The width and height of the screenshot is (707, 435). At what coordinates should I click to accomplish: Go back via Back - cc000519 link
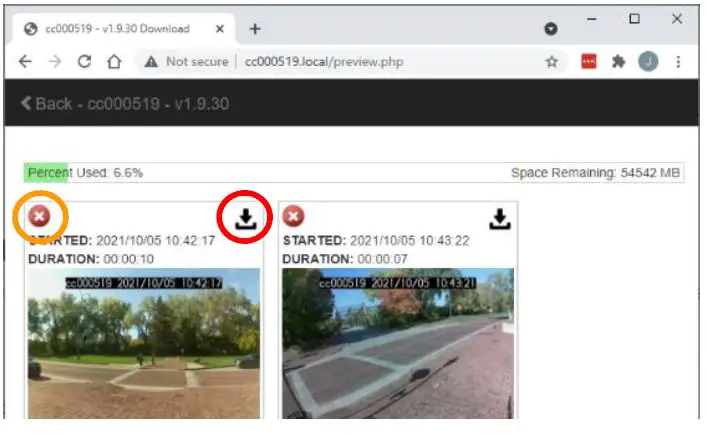coord(125,104)
